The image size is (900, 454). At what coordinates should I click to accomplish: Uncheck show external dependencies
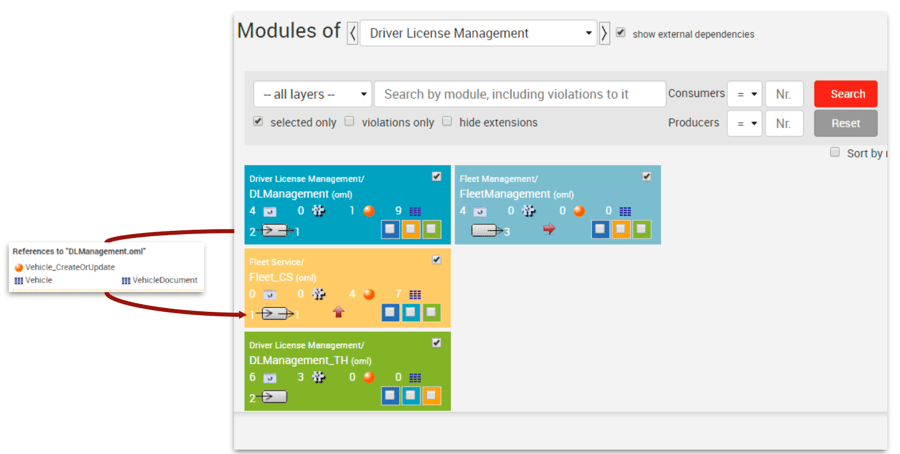[x=621, y=33]
